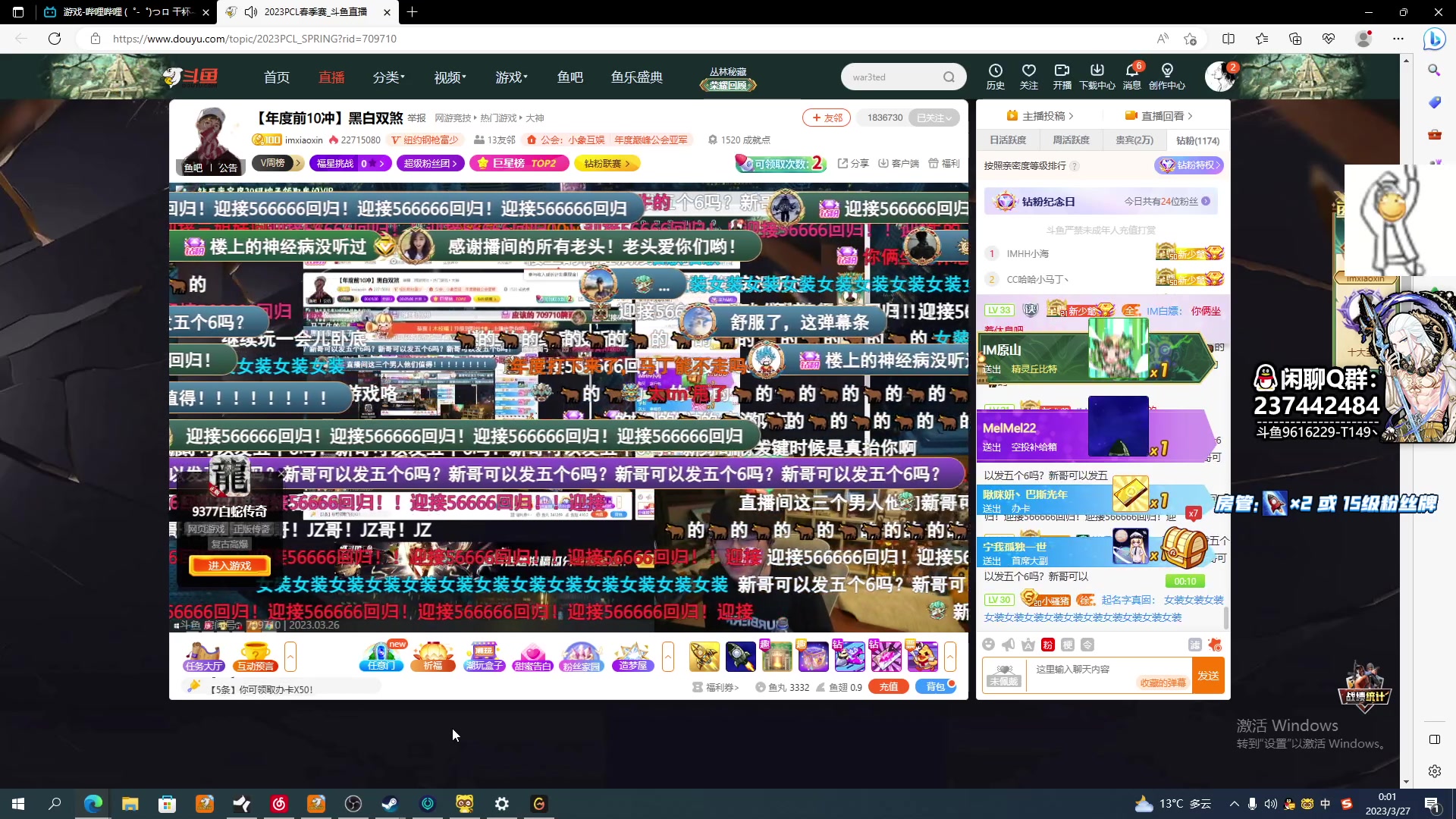Viewport: 1456px width, 819px height.
Task: Click the page scrollbar down arrow
Action: coord(1406,782)
